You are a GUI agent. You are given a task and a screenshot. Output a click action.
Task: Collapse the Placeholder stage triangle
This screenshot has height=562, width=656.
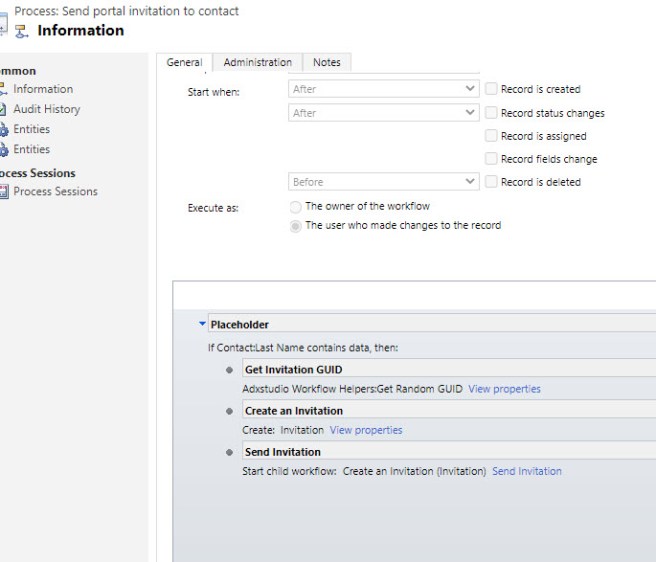coord(202,324)
